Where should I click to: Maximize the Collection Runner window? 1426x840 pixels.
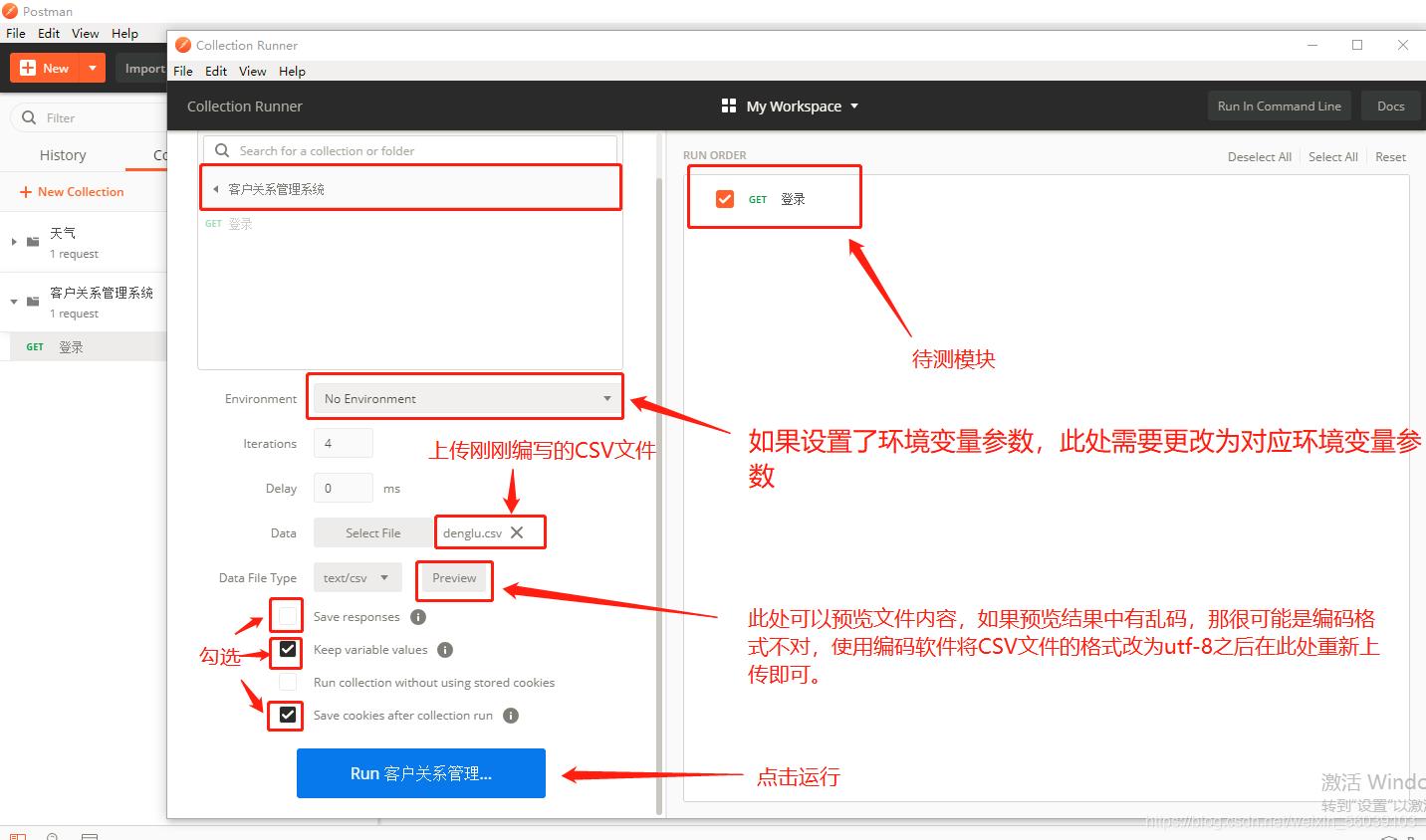click(x=1357, y=45)
